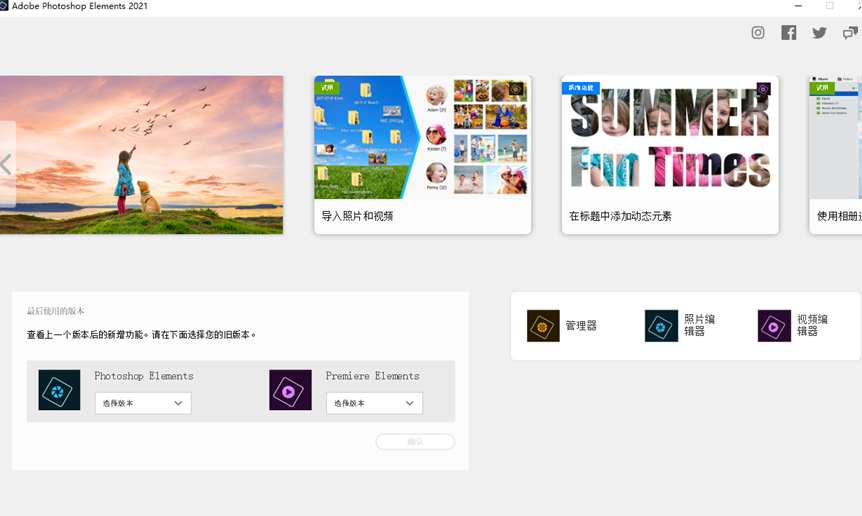Click the green 试用 badge on import card

[x=327, y=87]
